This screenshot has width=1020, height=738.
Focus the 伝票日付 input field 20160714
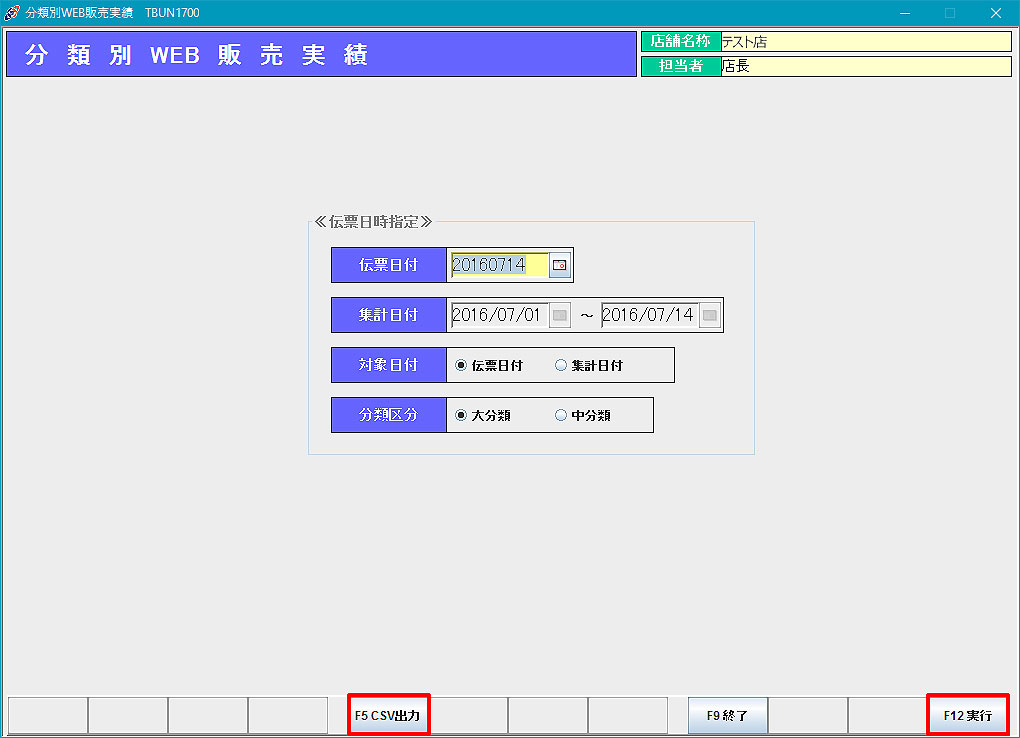point(500,265)
